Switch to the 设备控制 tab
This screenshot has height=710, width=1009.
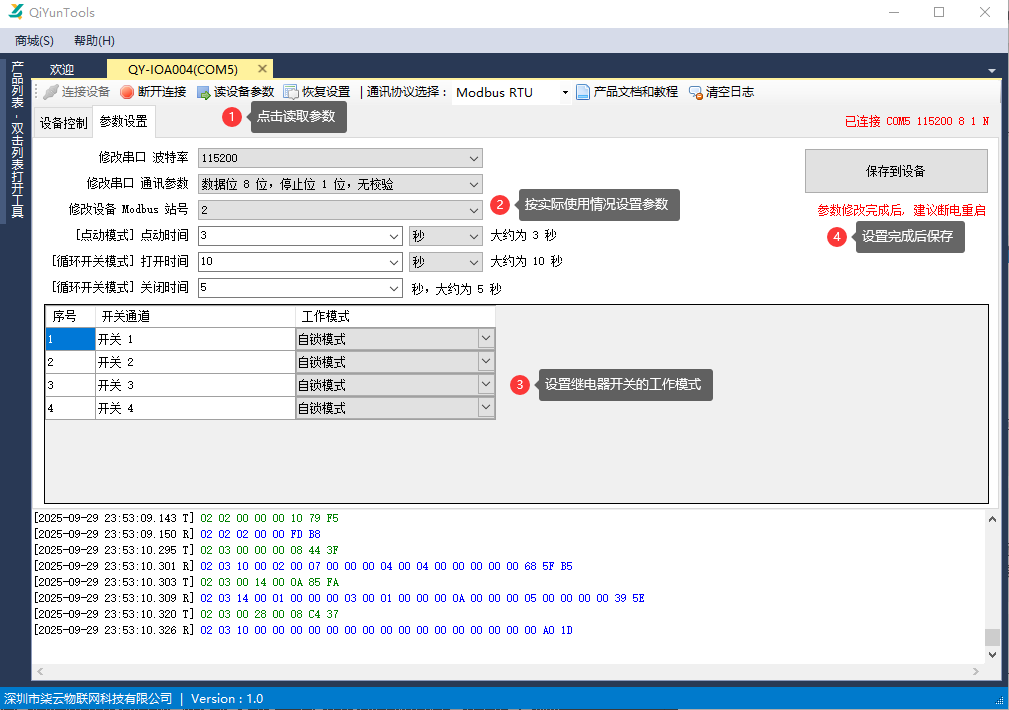[x=63, y=123]
